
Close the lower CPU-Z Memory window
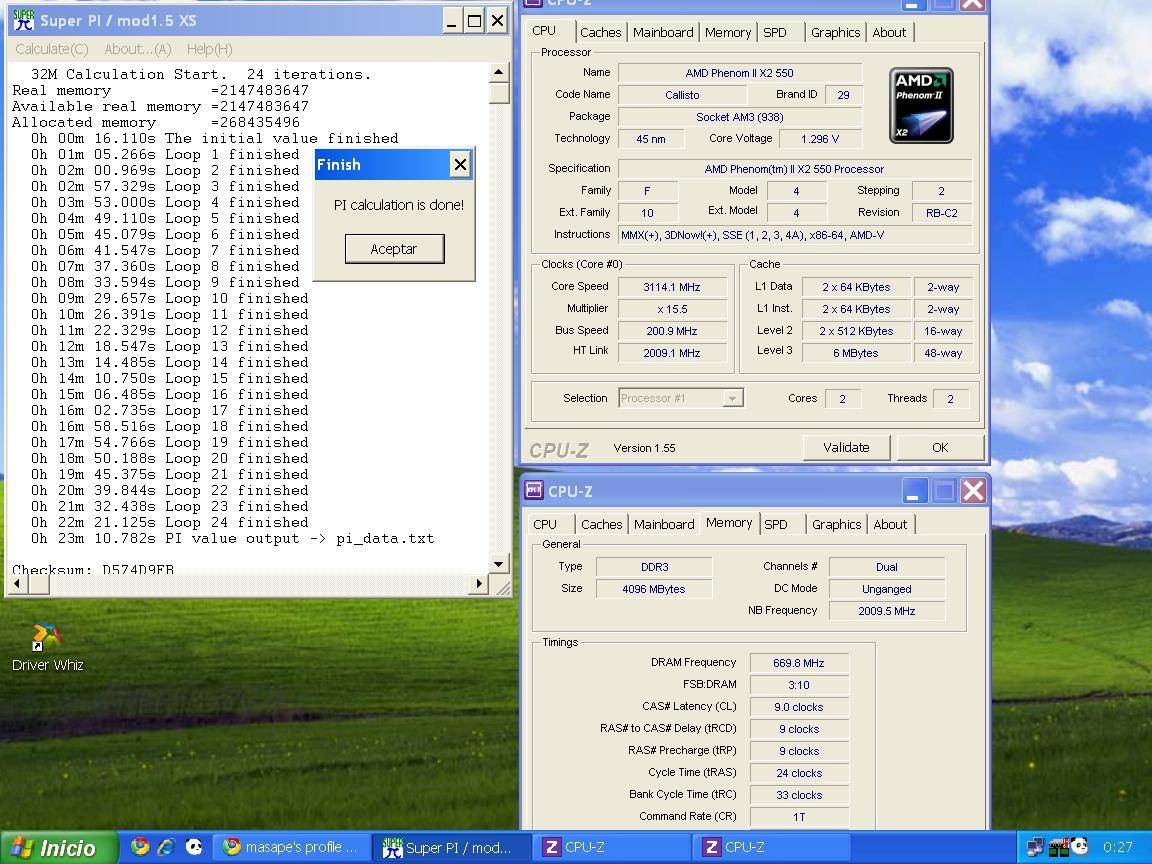pyautogui.click(x=973, y=491)
